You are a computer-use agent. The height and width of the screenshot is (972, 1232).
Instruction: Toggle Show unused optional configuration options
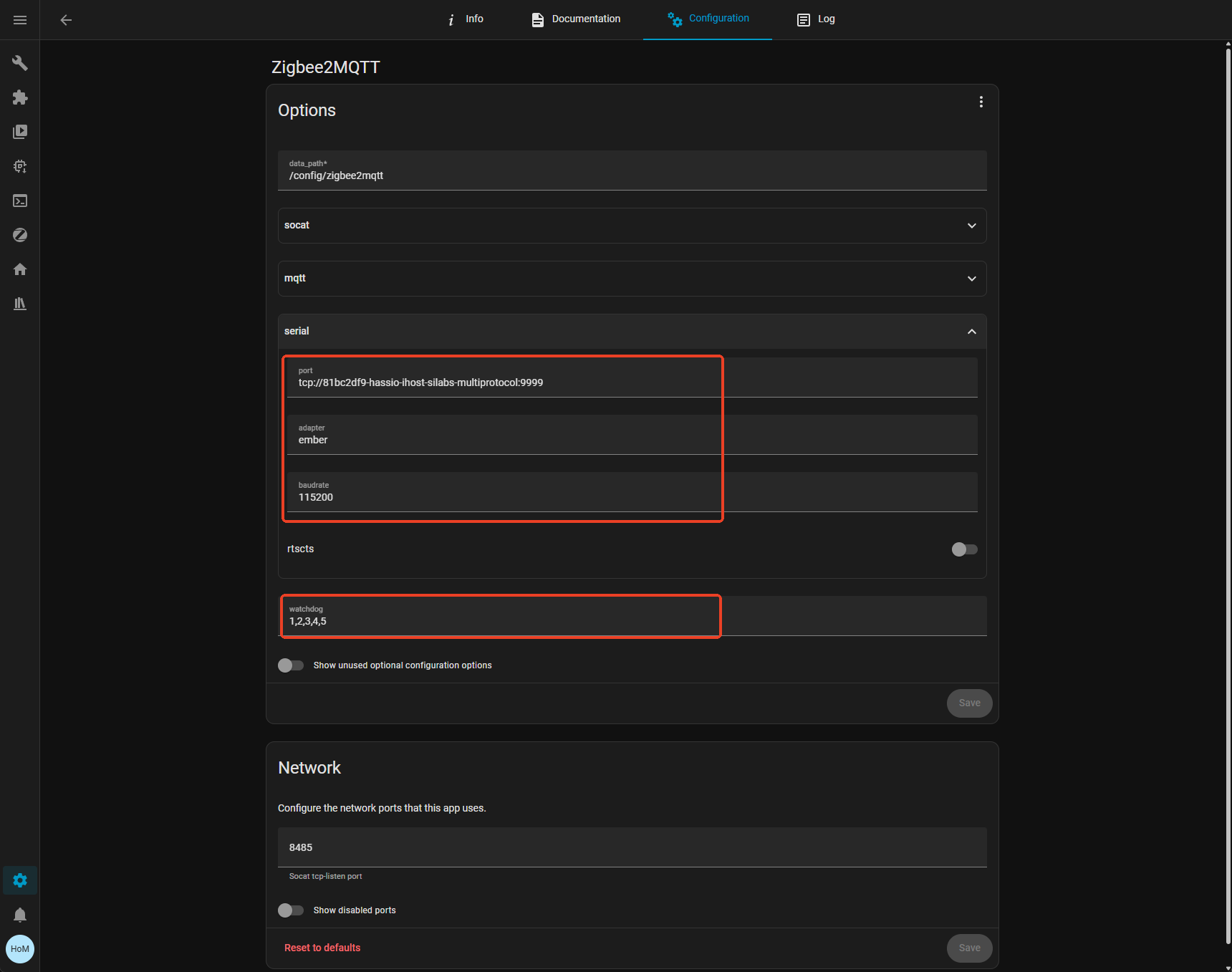click(x=291, y=665)
